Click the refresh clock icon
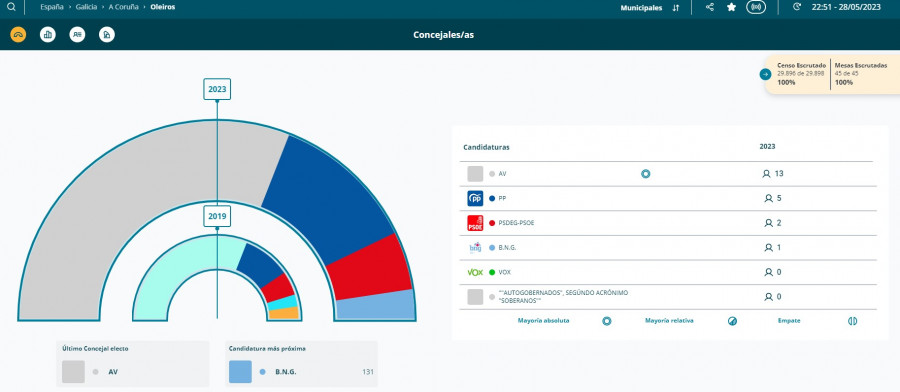 point(797,7)
